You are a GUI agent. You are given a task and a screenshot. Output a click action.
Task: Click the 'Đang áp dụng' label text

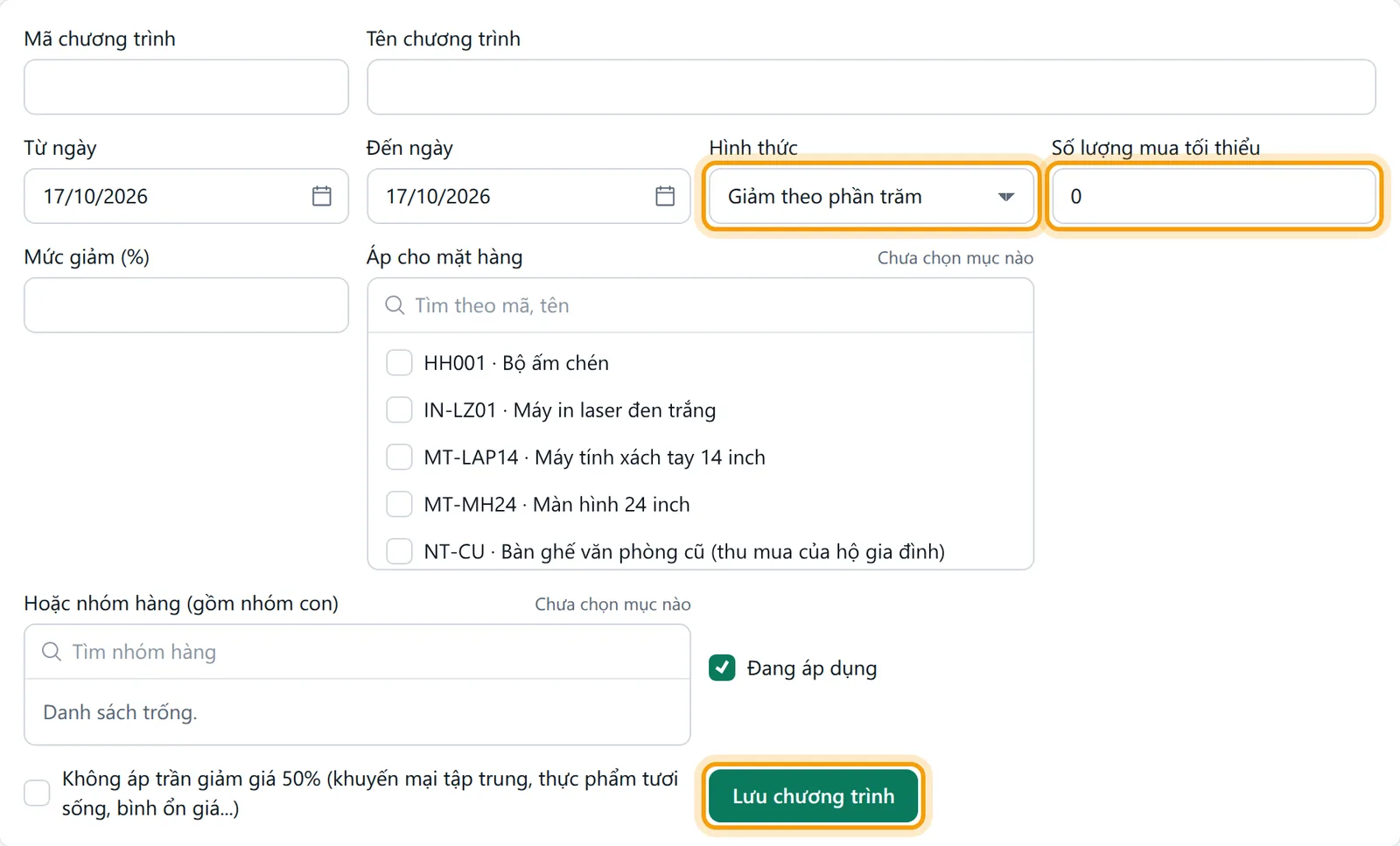[x=812, y=668]
